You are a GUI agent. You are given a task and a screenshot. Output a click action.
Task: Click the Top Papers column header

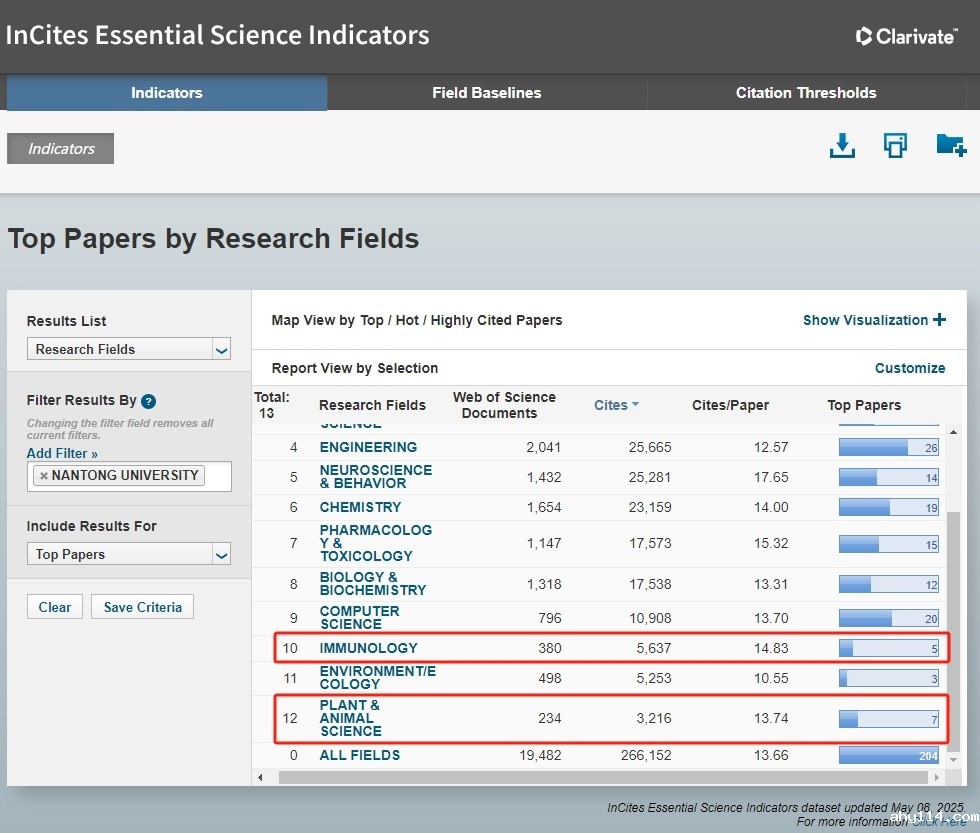click(x=864, y=405)
